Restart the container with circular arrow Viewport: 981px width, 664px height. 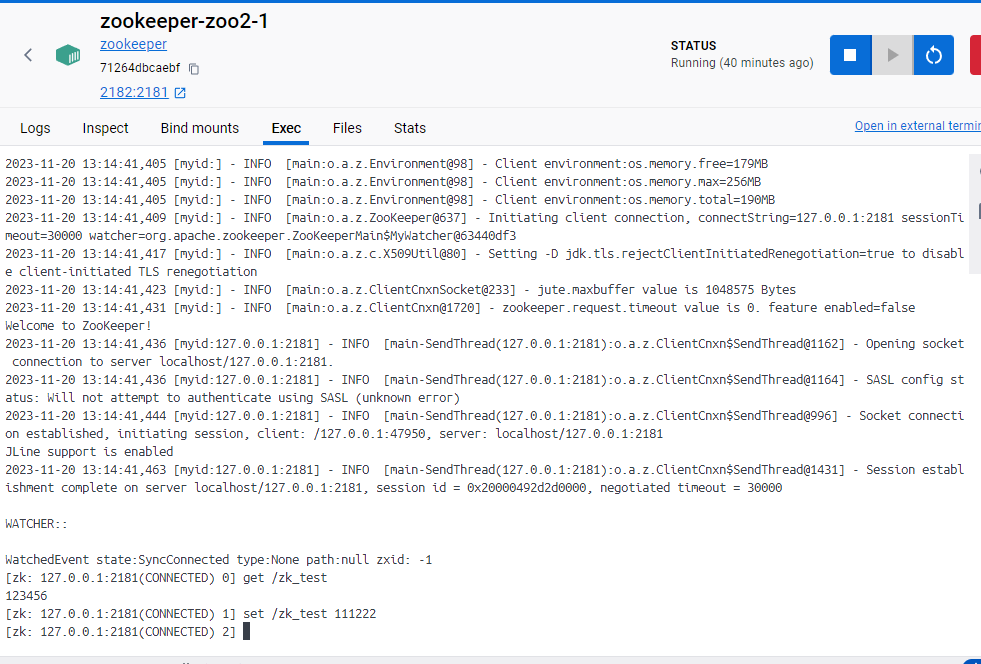(x=933, y=55)
